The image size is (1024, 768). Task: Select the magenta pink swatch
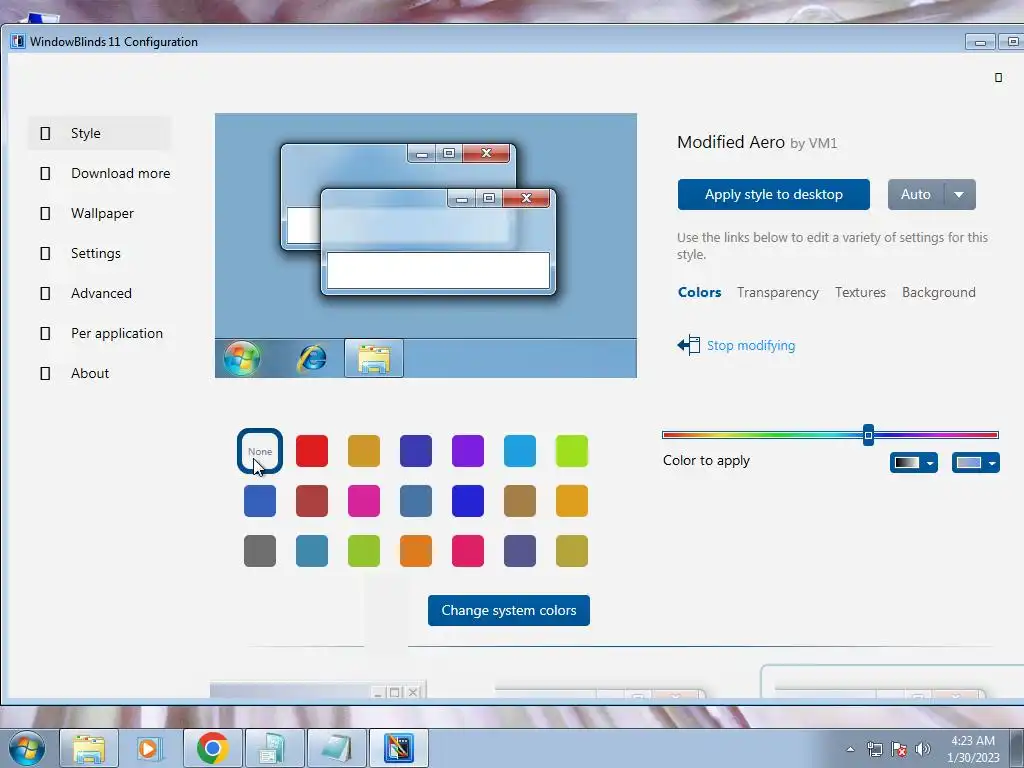pyautogui.click(x=364, y=501)
